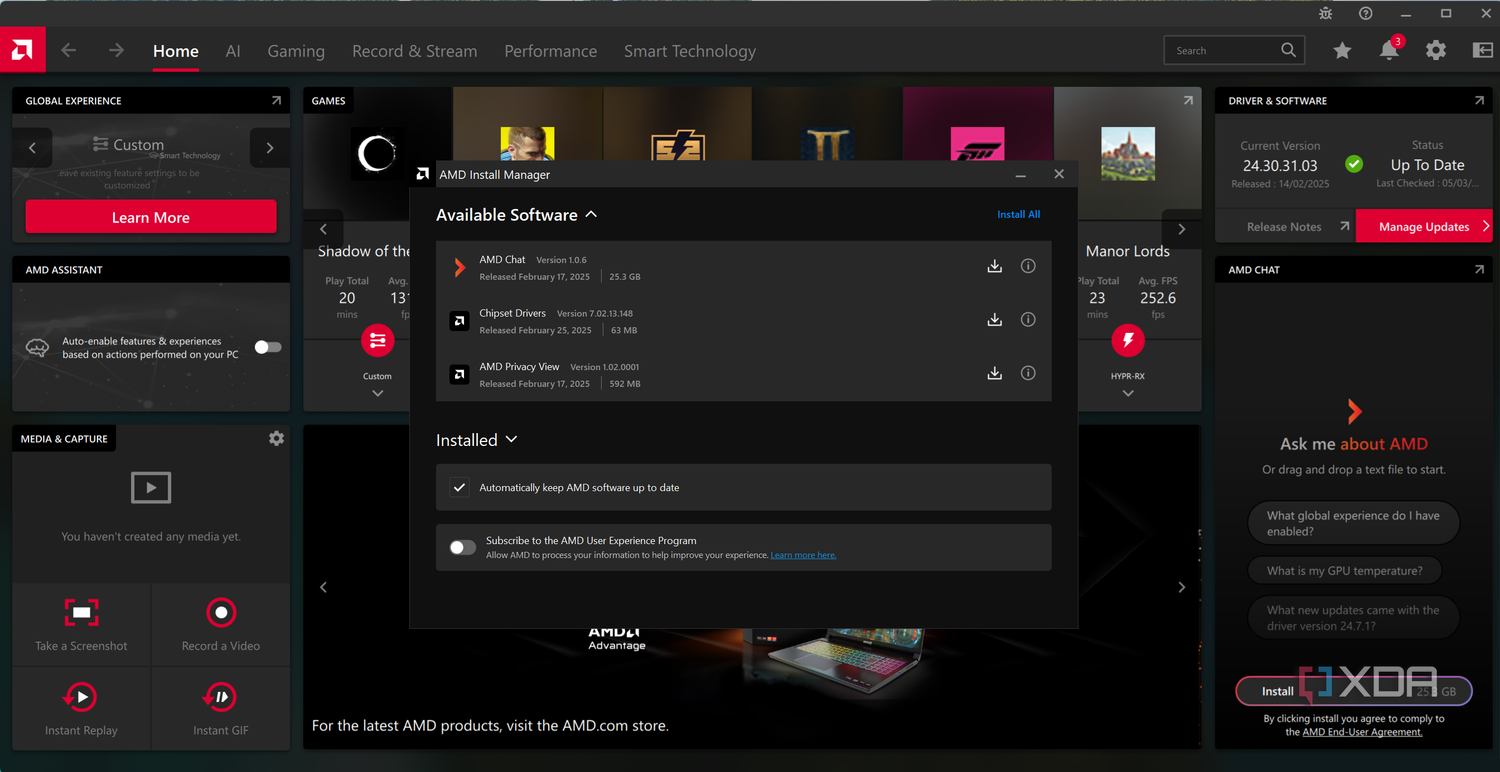Expand the Installed section

510,439
